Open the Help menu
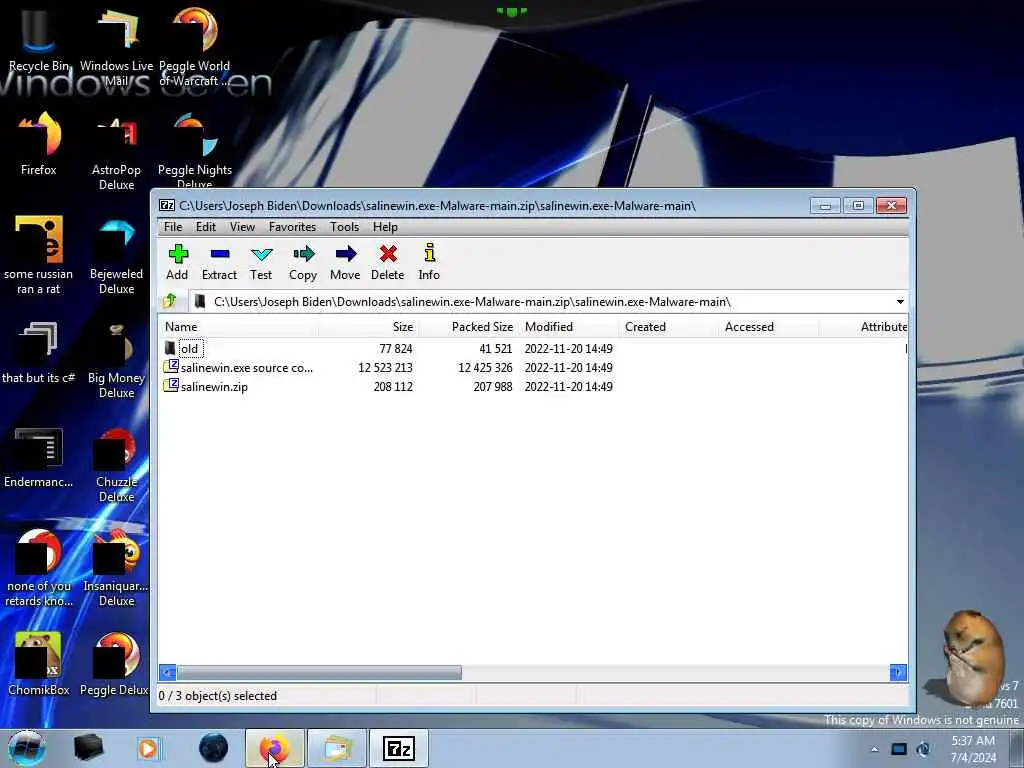Image resolution: width=1024 pixels, height=768 pixels. pyautogui.click(x=385, y=227)
